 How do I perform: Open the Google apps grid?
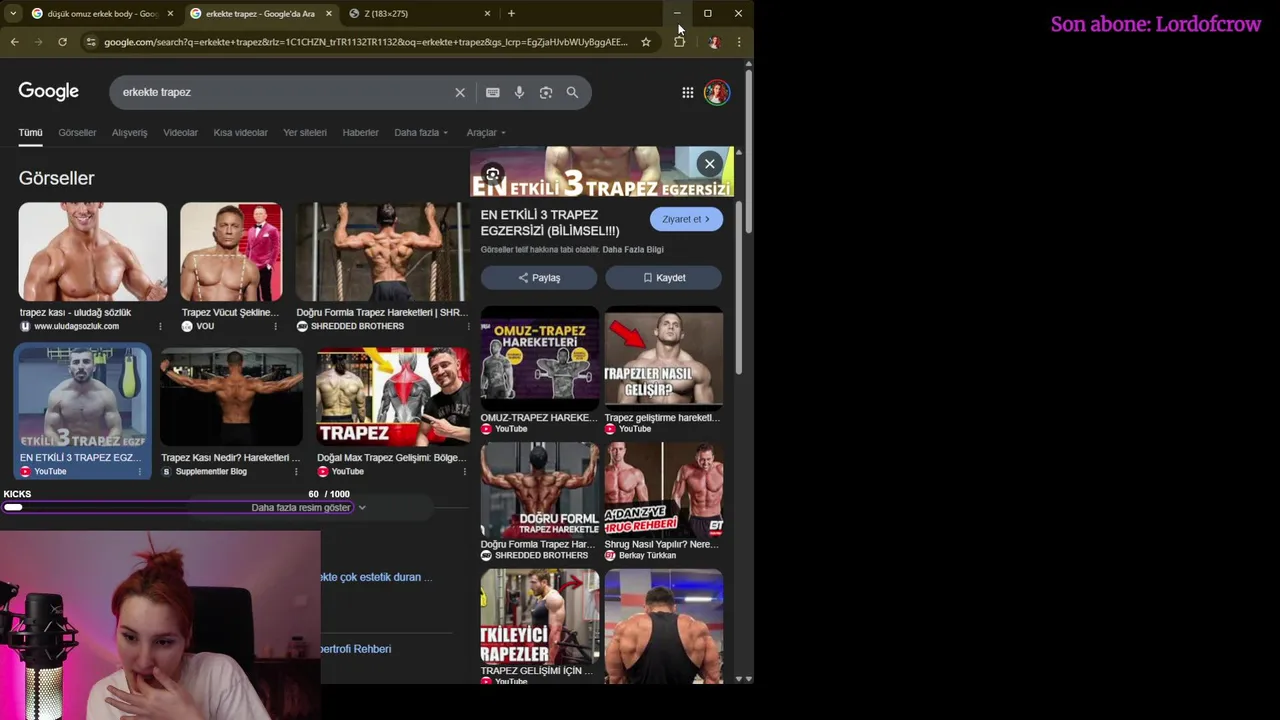[688, 92]
